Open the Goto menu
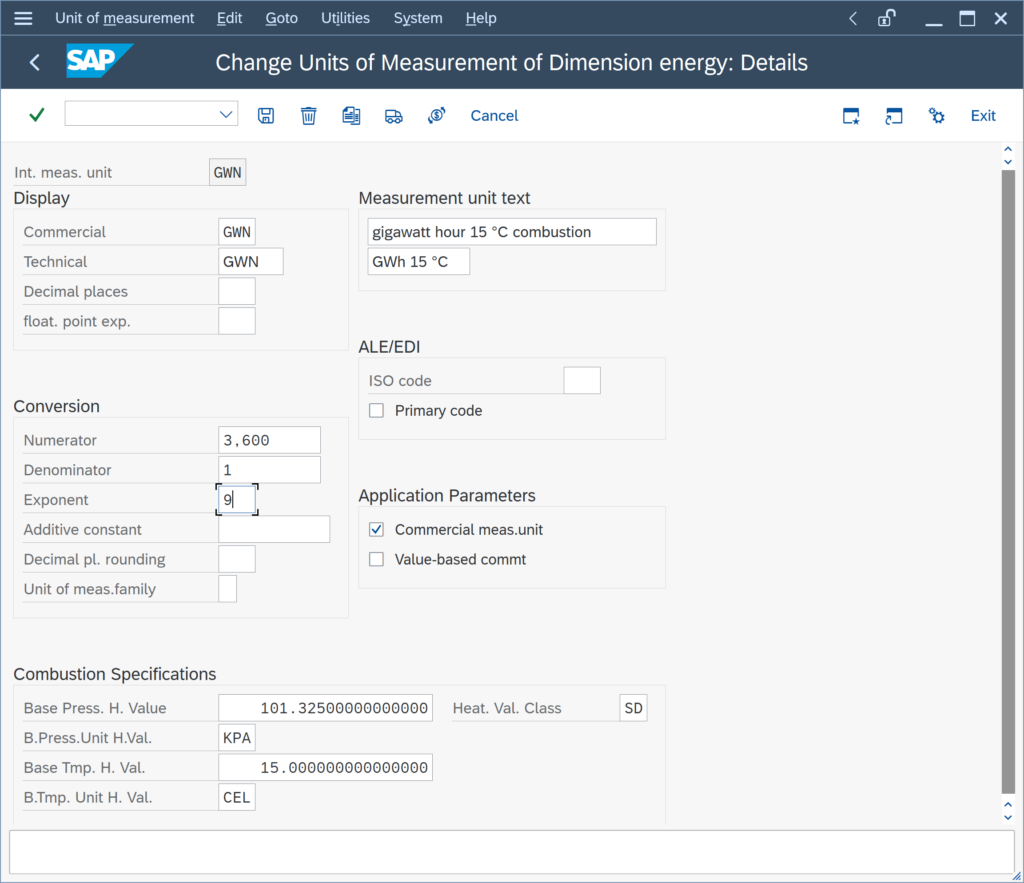This screenshot has height=883, width=1024. pyautogui.click(x=281, y=18)
